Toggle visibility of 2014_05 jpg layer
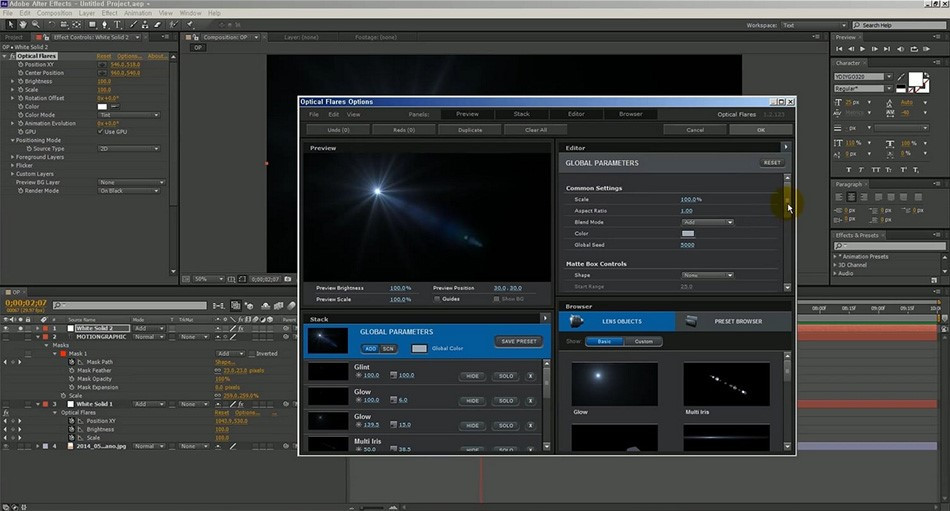The image size is (950, 511). tap(6, 446)
